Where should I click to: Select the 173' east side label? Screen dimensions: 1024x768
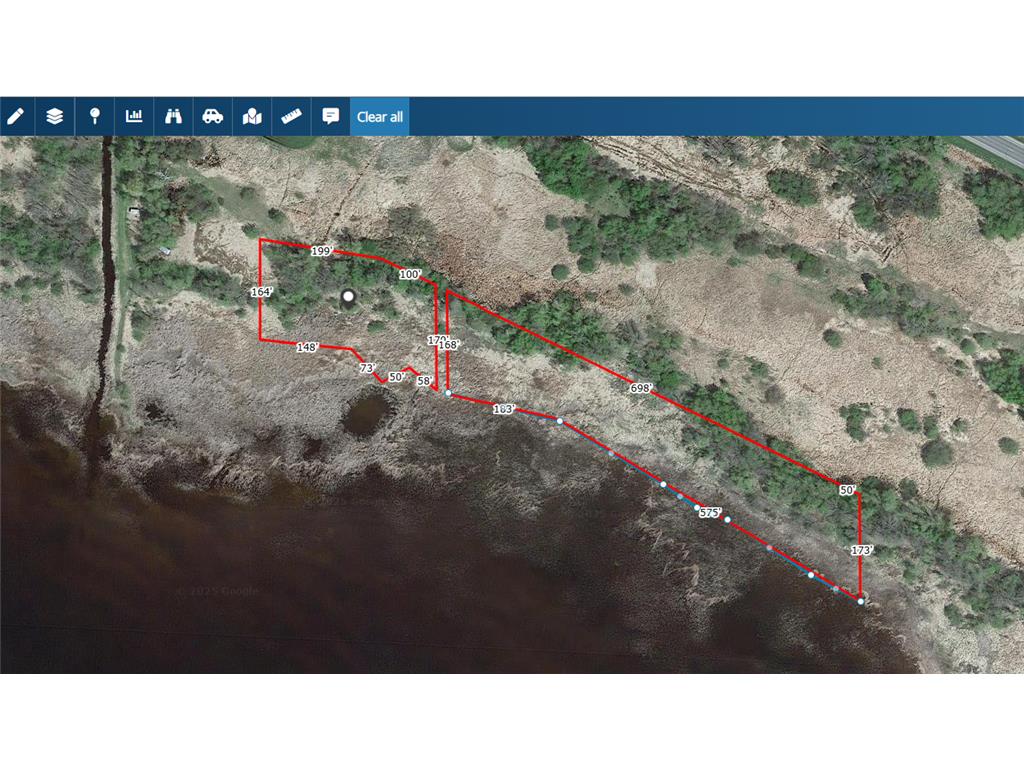[x=861, y=551]
